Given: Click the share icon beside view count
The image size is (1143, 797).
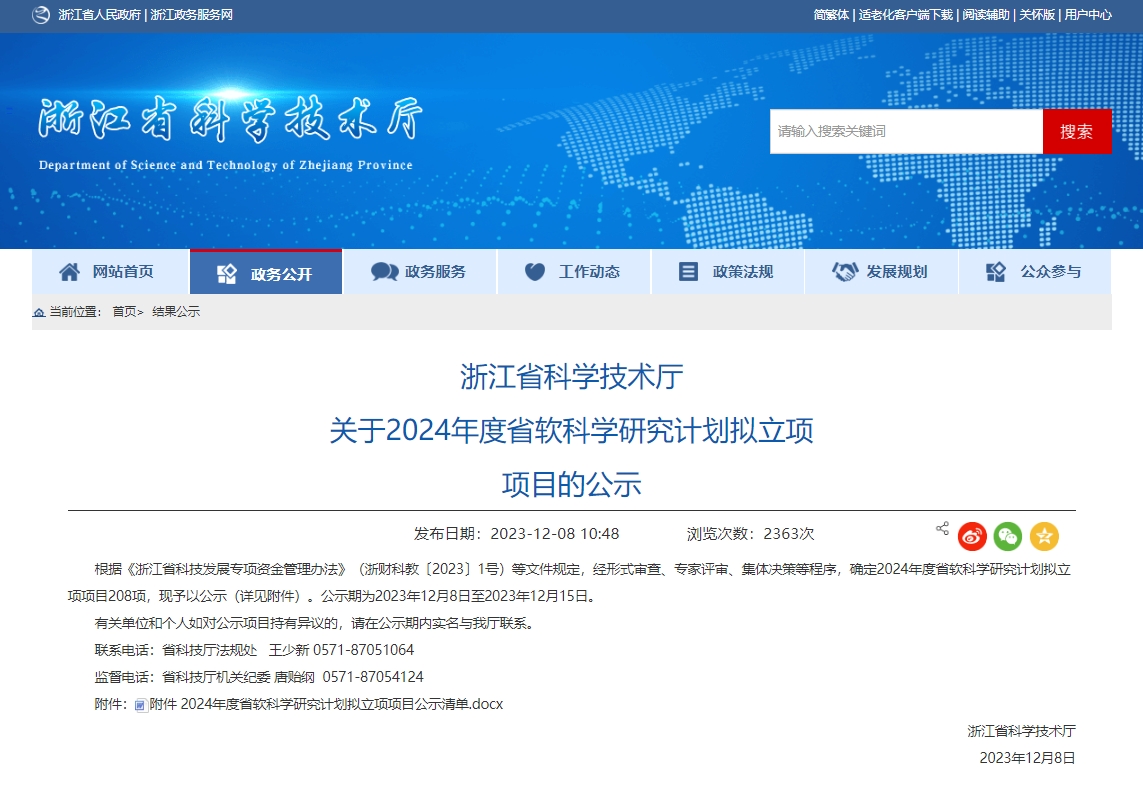Looking at the screenshot, I should (942, 528).
